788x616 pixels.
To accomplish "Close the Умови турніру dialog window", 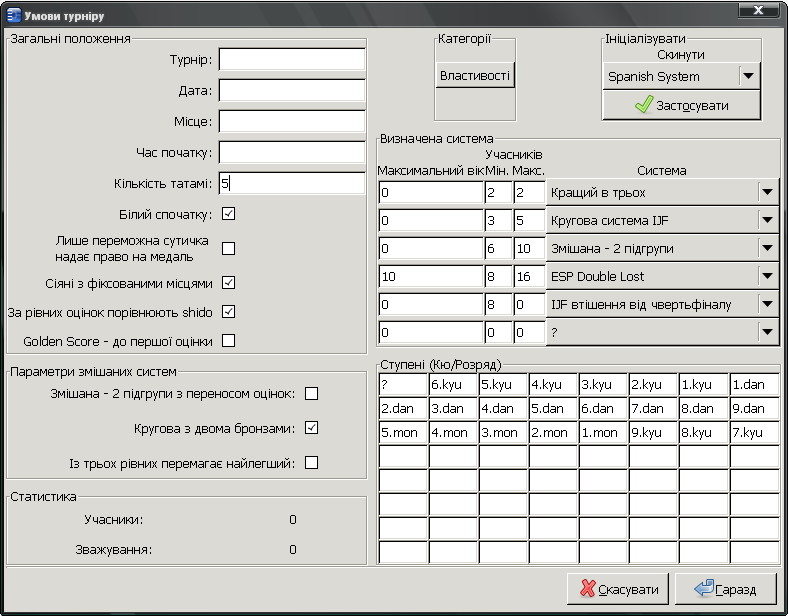I will pyautogui.click(x=758, y=10).
